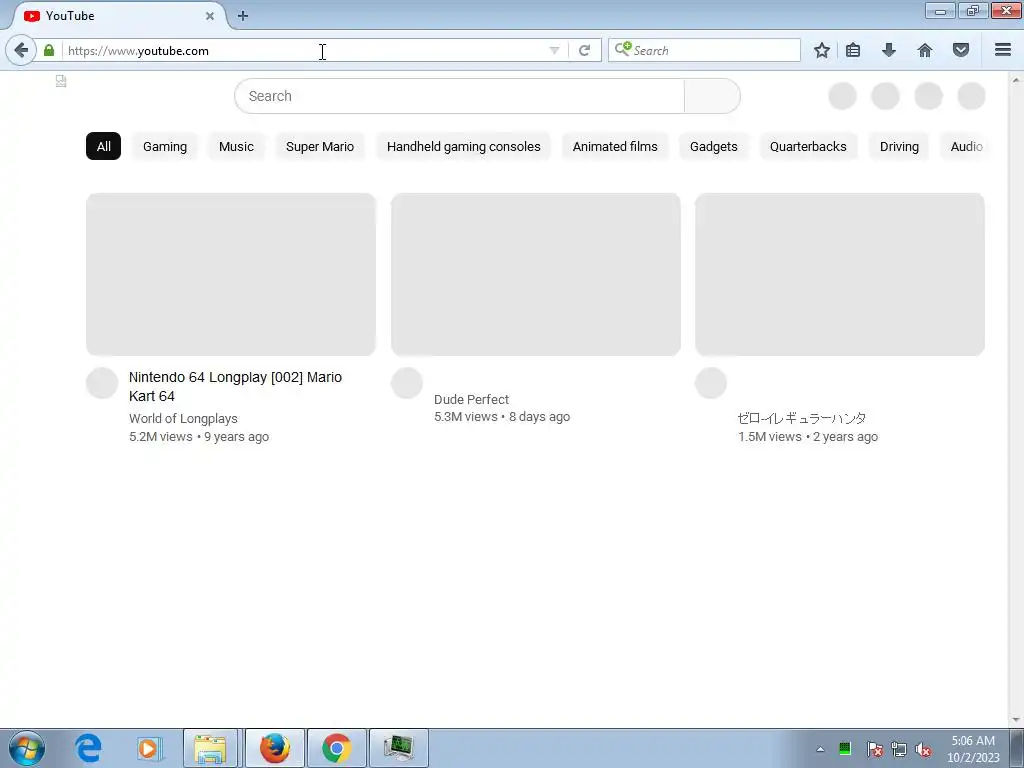Launch Internet Explorer from the taskbar

(88, 748)
